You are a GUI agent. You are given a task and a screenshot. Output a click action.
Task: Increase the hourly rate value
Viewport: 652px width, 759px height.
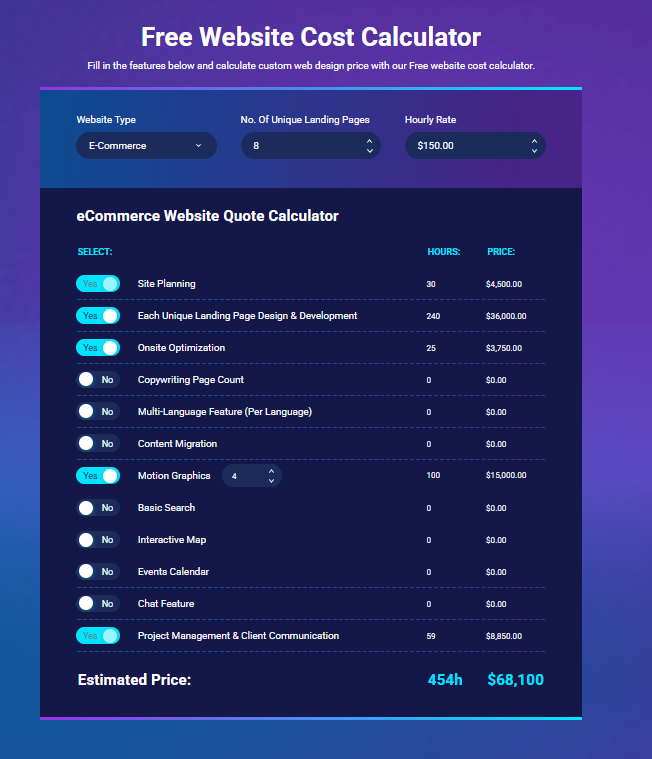point(534,141)
